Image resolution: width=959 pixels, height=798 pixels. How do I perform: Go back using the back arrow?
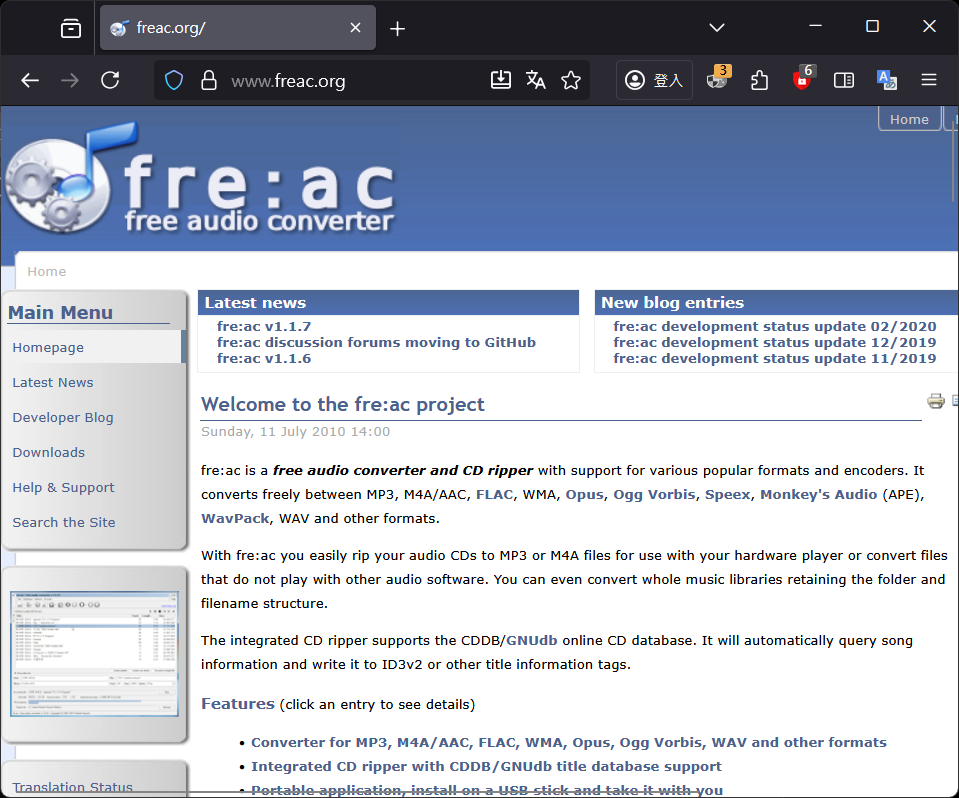[x=30, y=81]
